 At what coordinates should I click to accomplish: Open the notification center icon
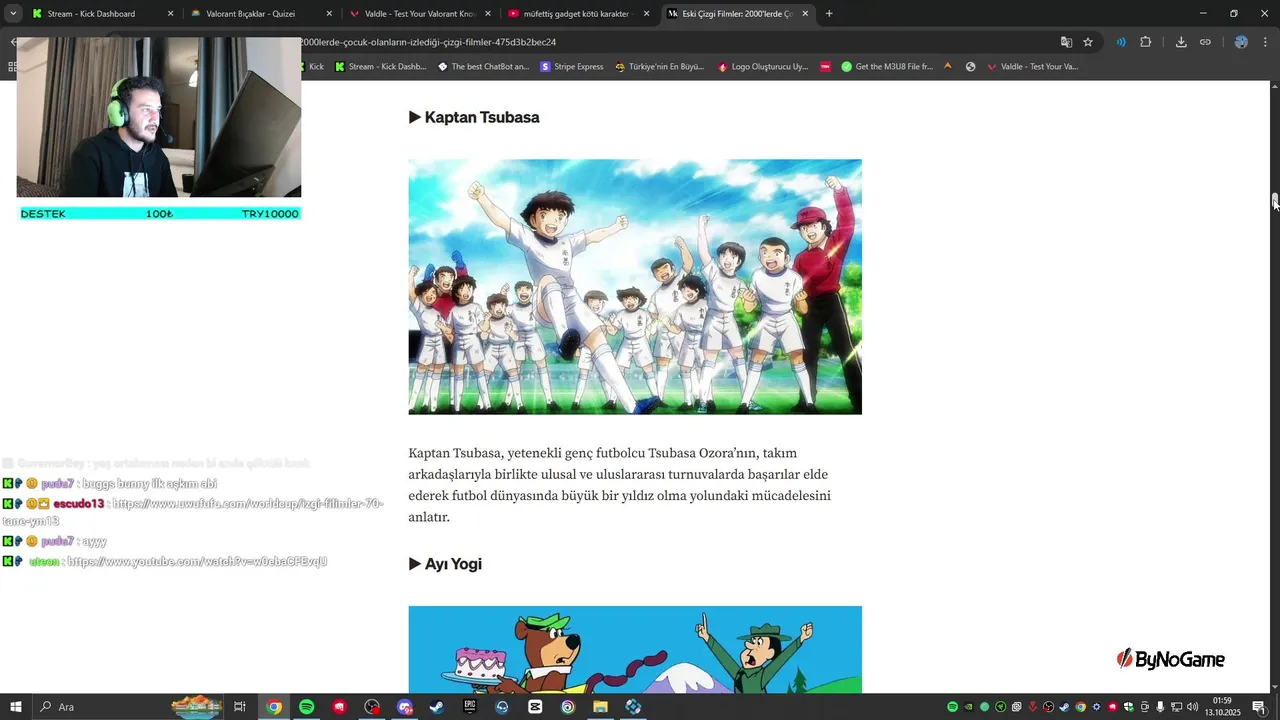[1259, 707]
